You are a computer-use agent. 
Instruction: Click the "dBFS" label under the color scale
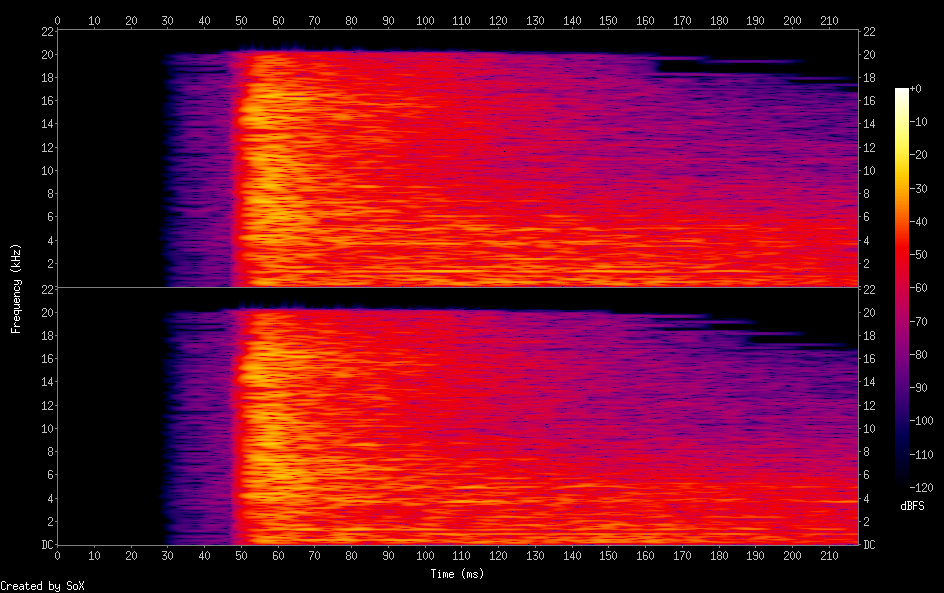pos(911,507)
